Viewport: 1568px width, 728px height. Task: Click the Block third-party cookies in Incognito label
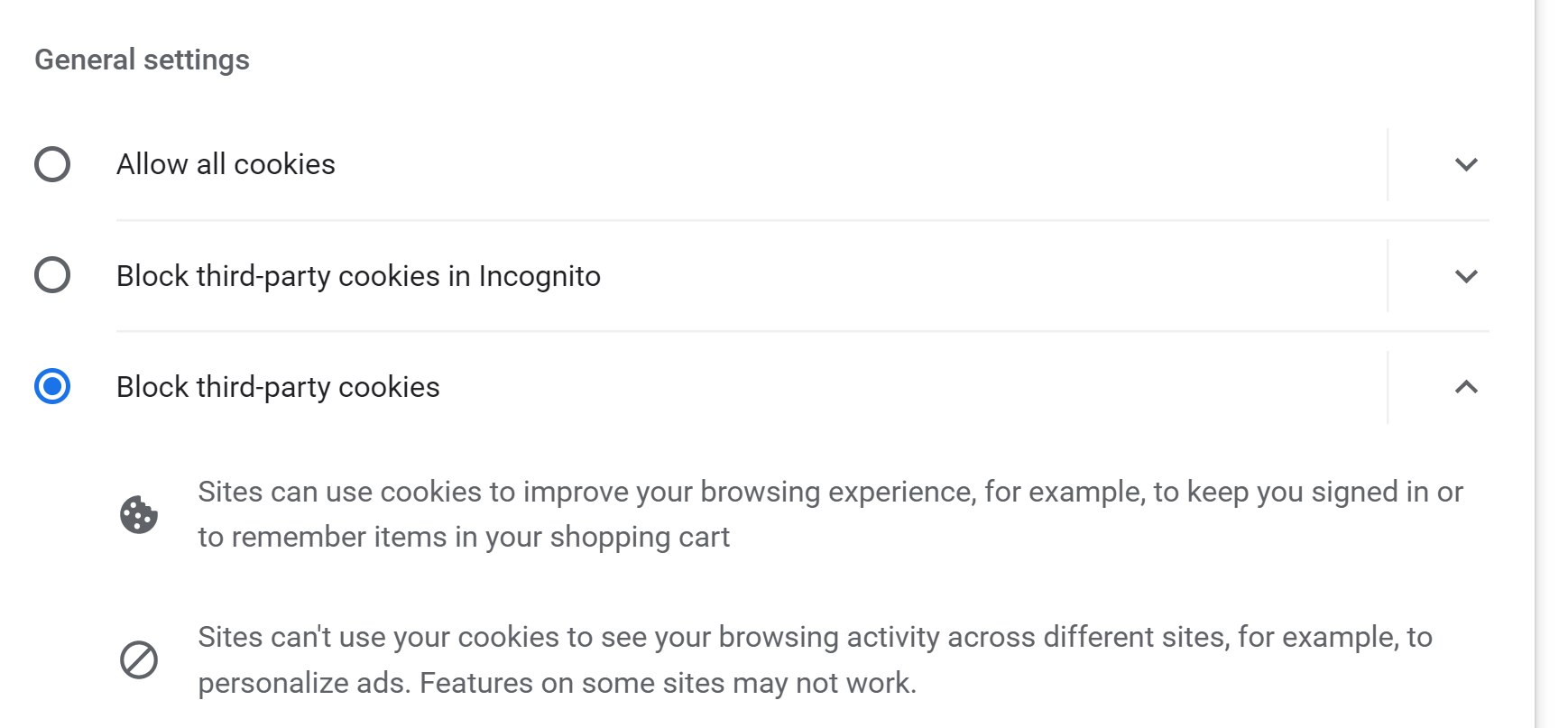(x=358, y=276)
